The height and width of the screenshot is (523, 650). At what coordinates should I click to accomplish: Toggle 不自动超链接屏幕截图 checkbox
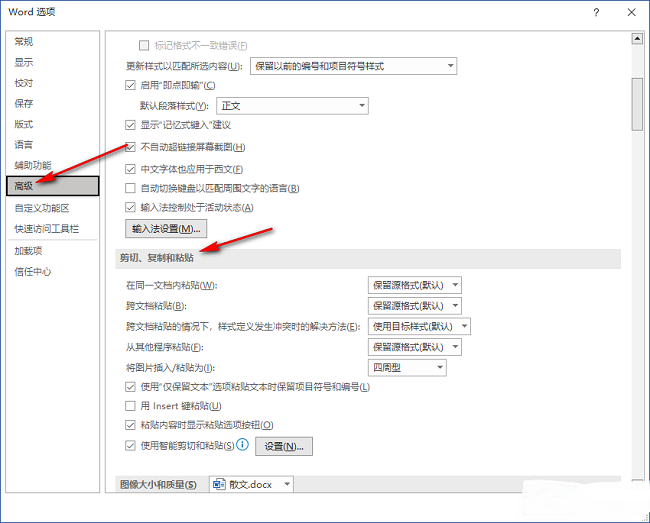(130, 147)
